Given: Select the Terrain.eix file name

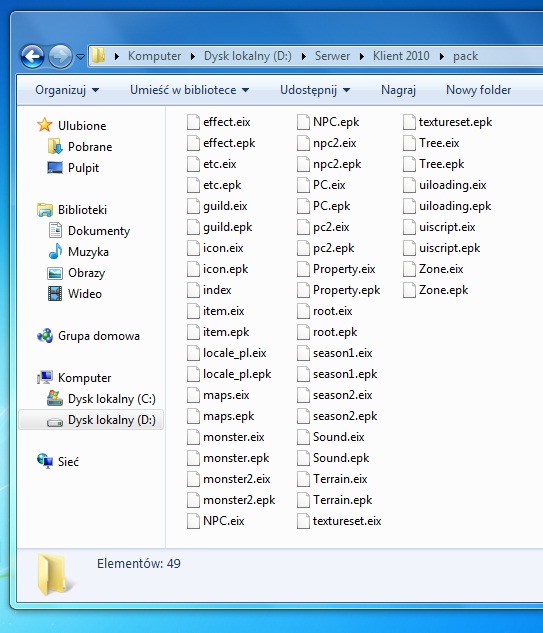Looking at the screenshot, I should tap(340, 479).
